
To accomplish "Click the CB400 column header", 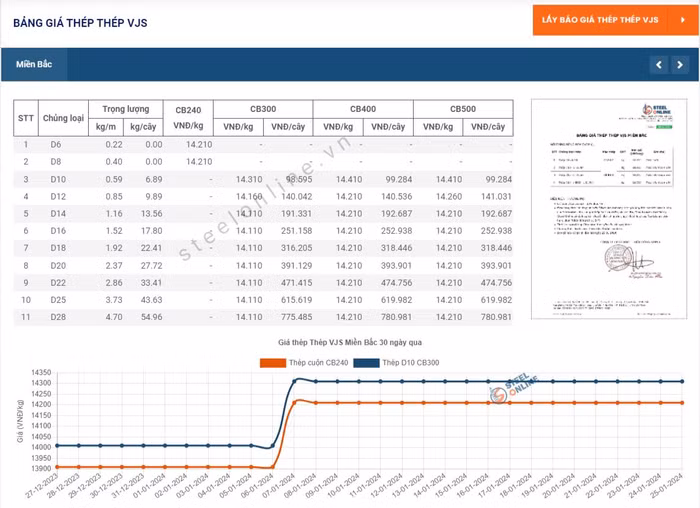I will tap(363, 109).
